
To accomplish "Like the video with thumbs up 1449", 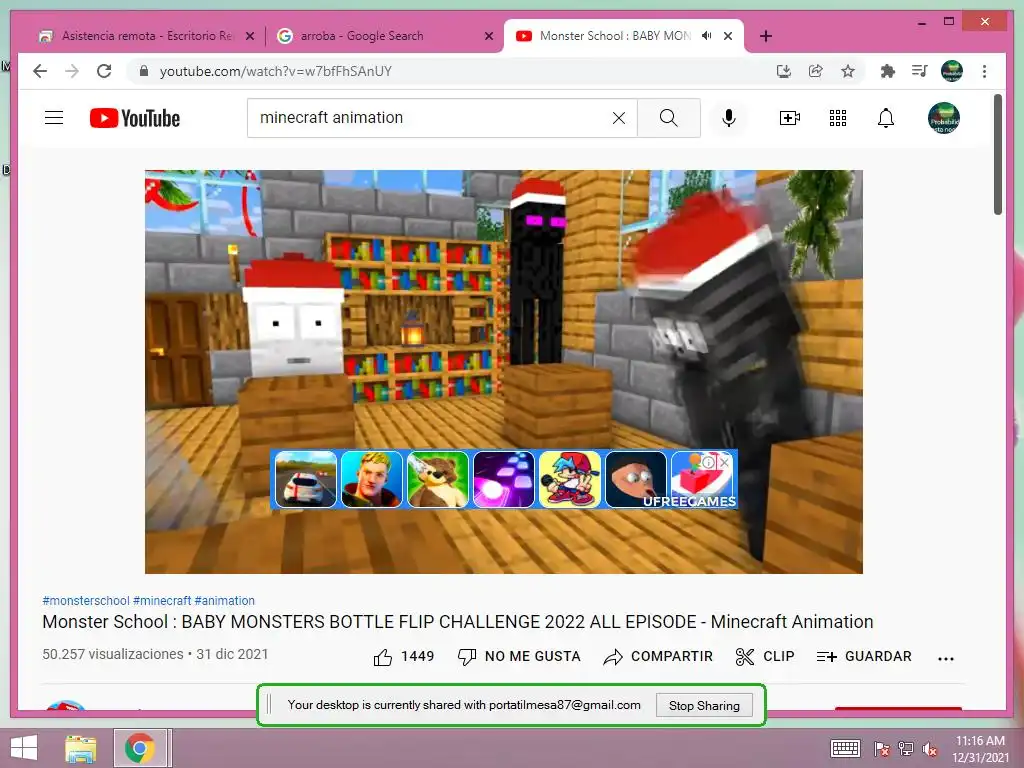I will coord(403,656).
